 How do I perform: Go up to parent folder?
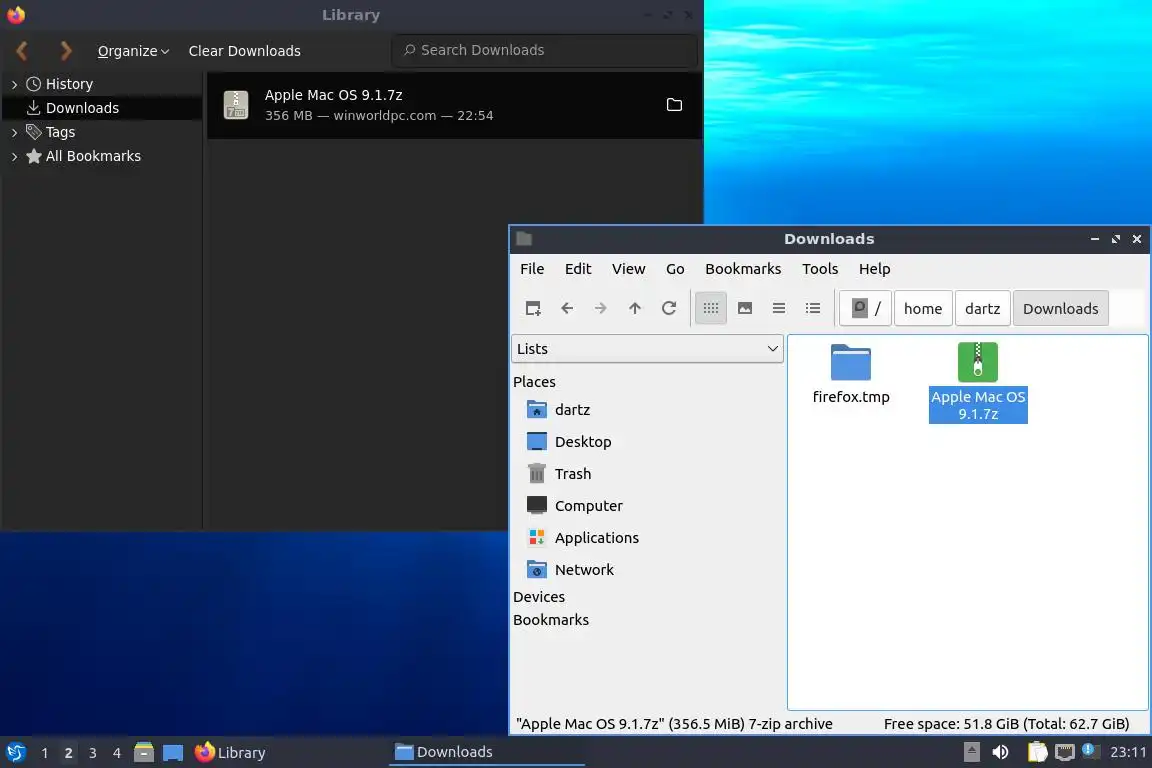coord(635,308)
